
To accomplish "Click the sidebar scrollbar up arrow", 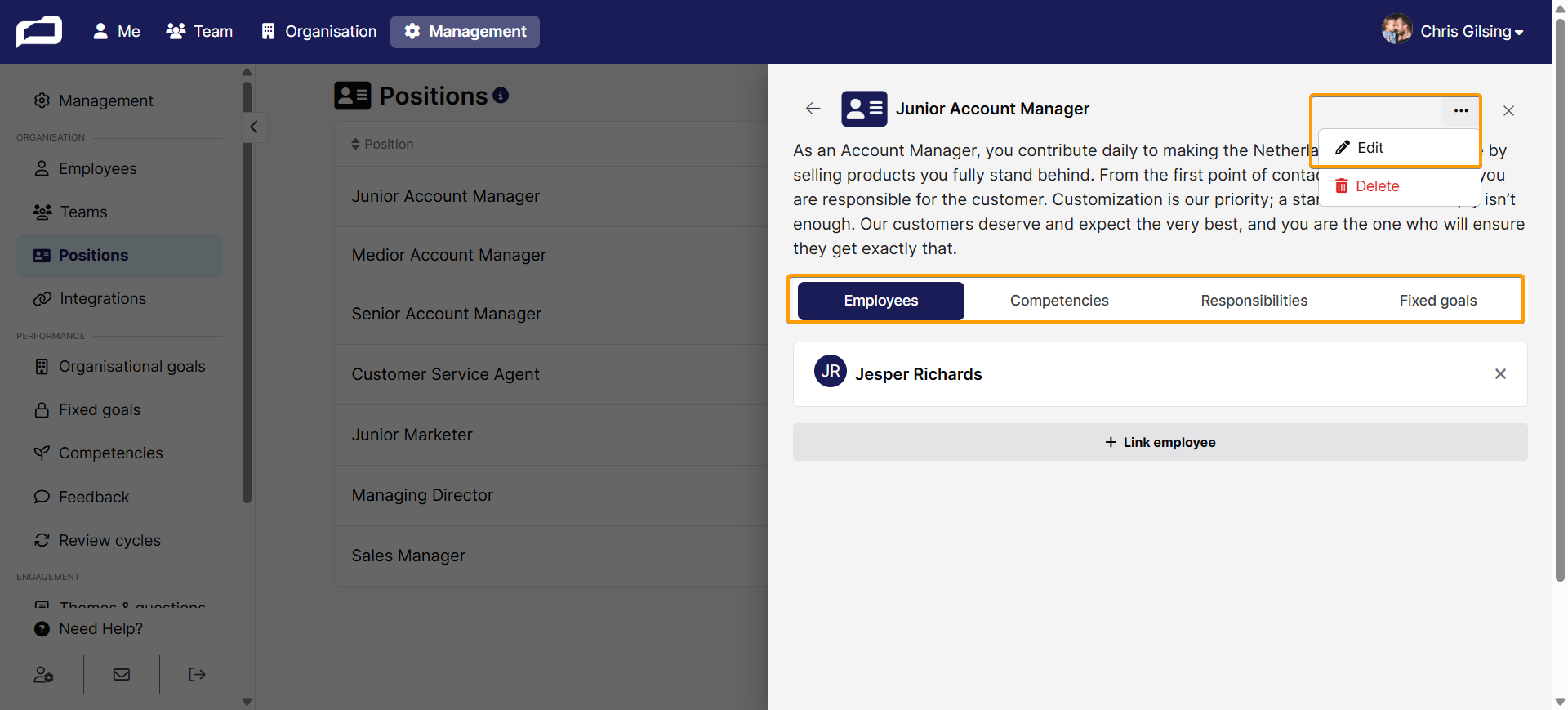I will coord(247,72).
